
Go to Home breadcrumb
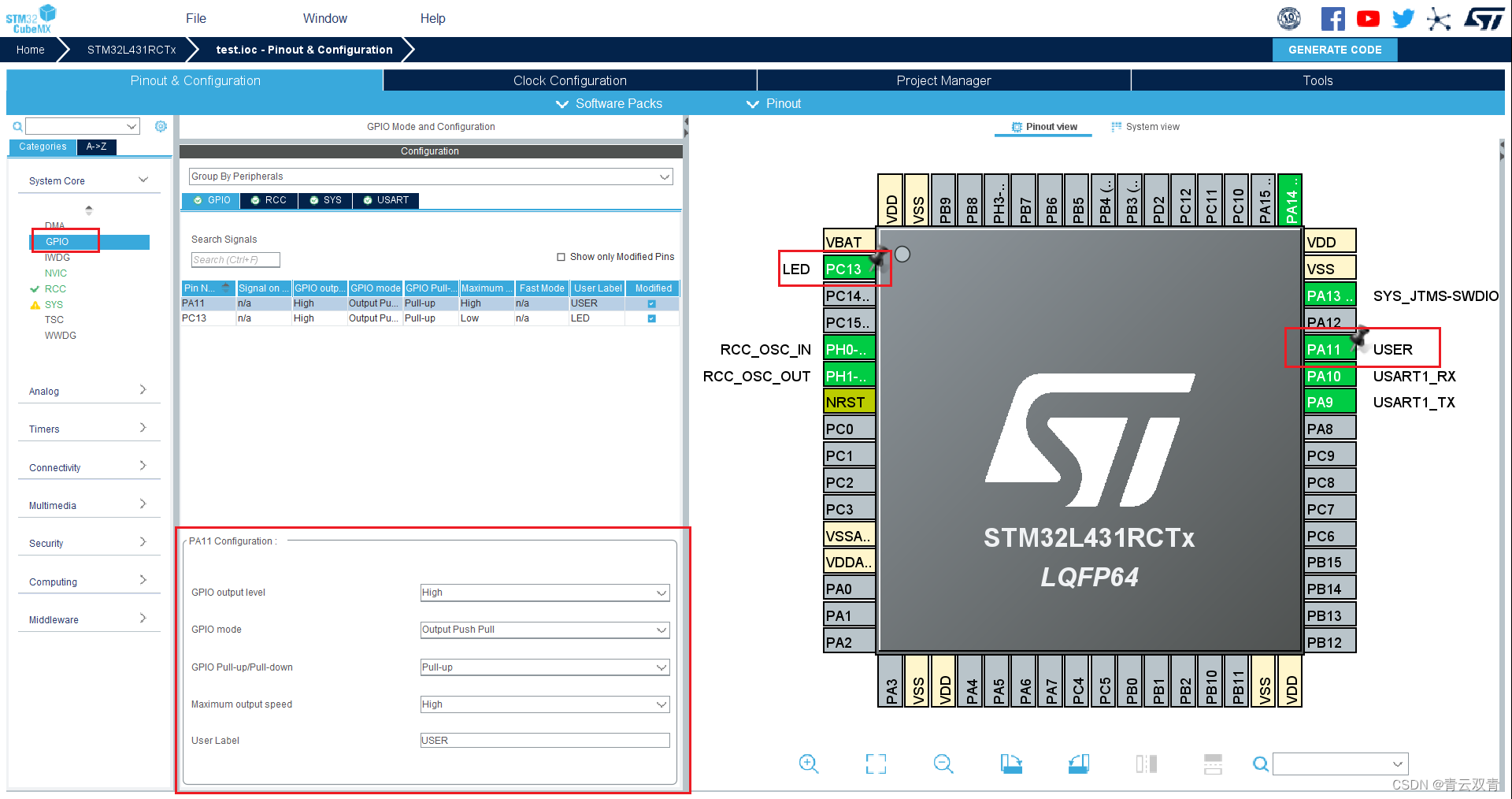(31, 50)
